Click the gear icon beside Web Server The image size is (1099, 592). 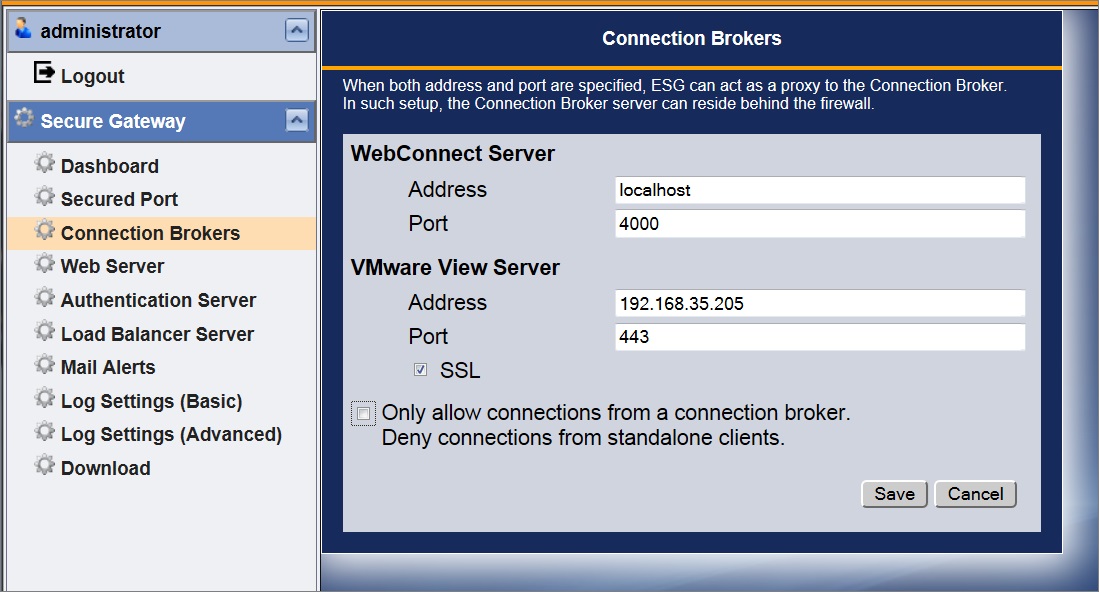pos(44,264)
